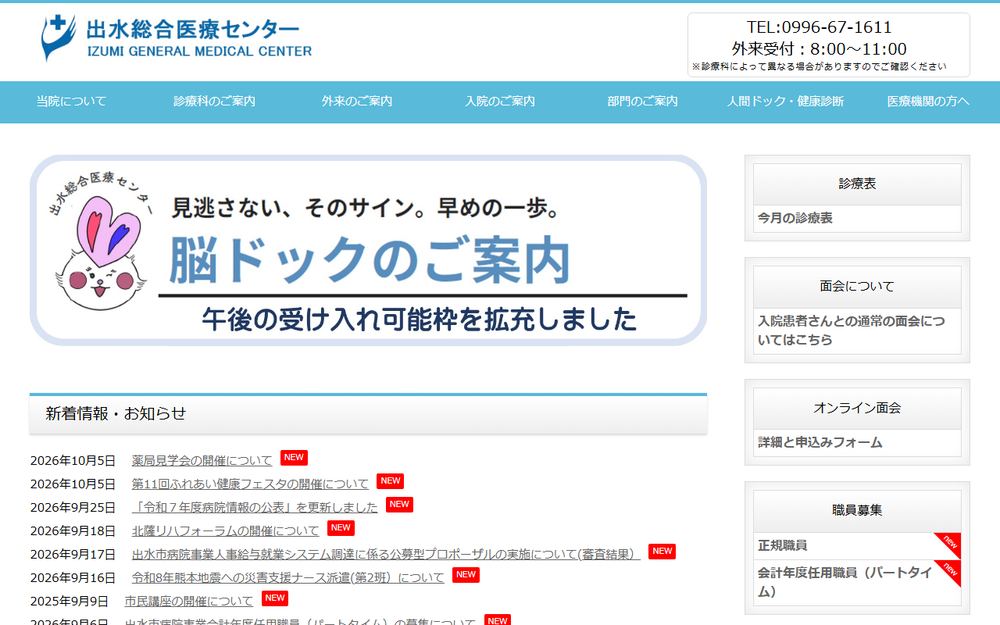
Task: Click the date 2026年9月16日
Action: coord(73,578)
